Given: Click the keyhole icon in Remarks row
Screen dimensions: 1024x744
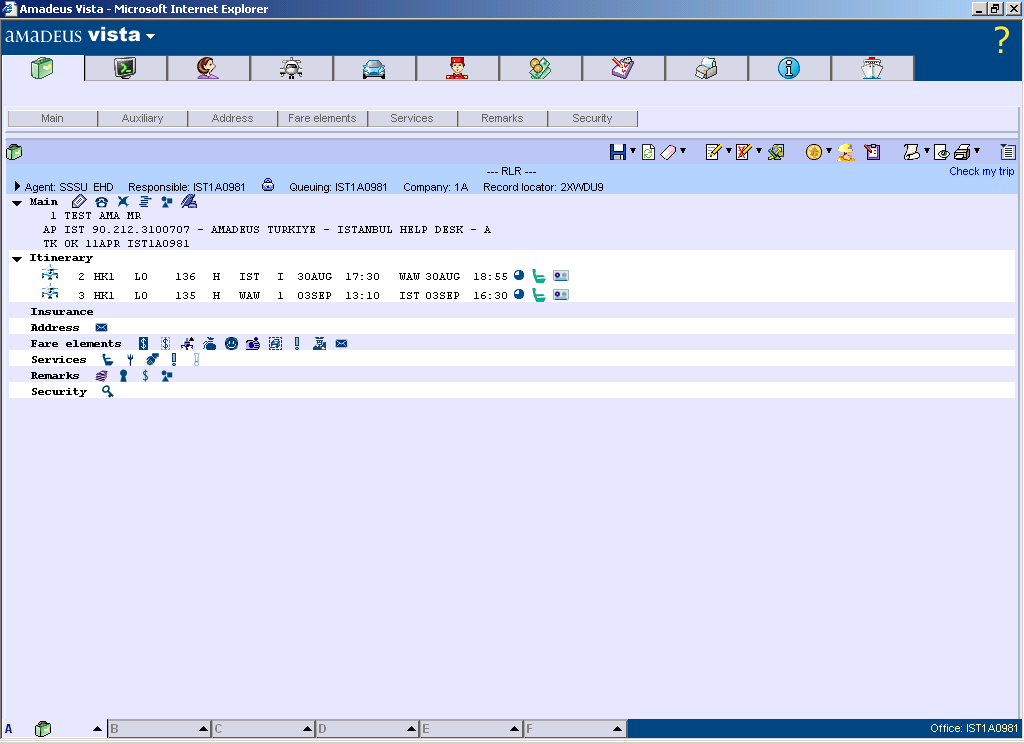Looking at the screenshot, I should pos(123,376).
